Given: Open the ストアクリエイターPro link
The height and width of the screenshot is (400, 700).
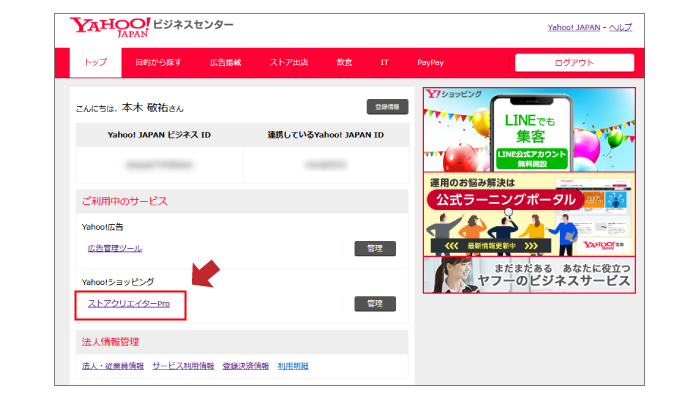Looking at the screenshot, I should pyautogui.click(x=129, y=304).
